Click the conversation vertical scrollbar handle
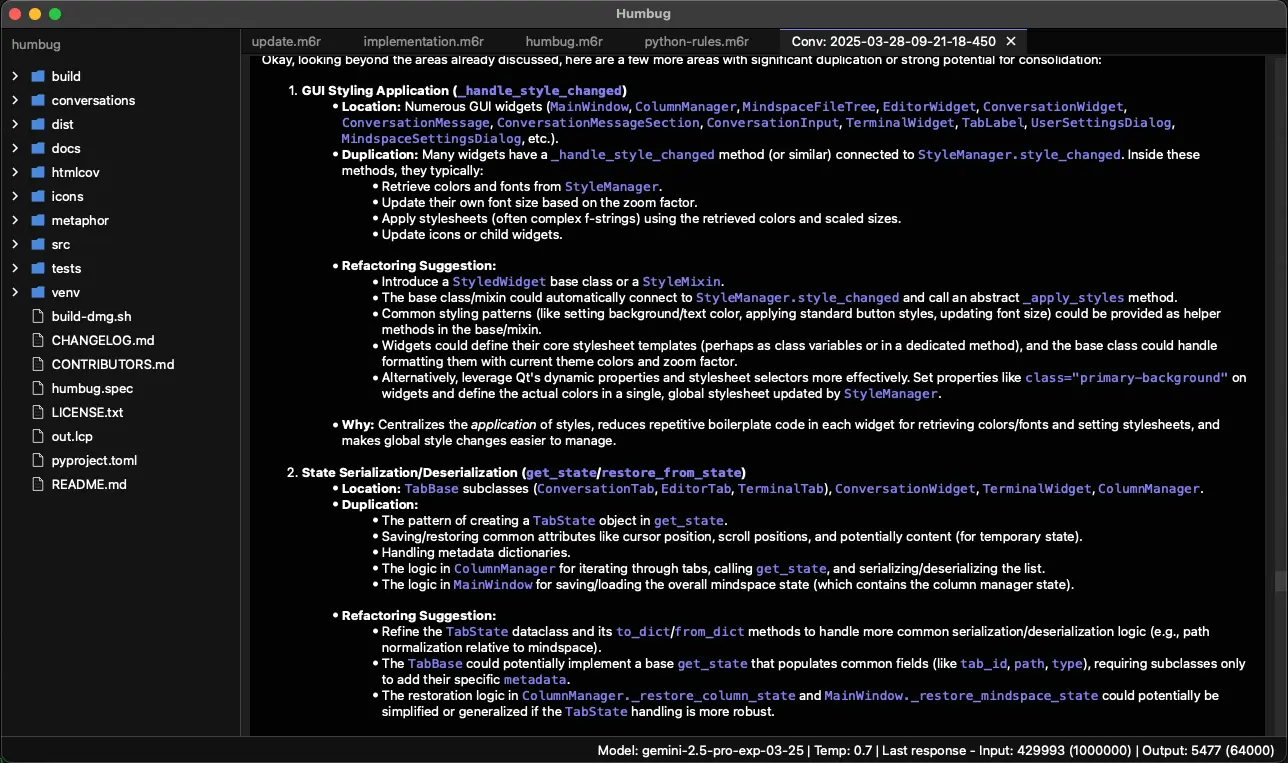1288x763 pixels. tap(1280, 581)
